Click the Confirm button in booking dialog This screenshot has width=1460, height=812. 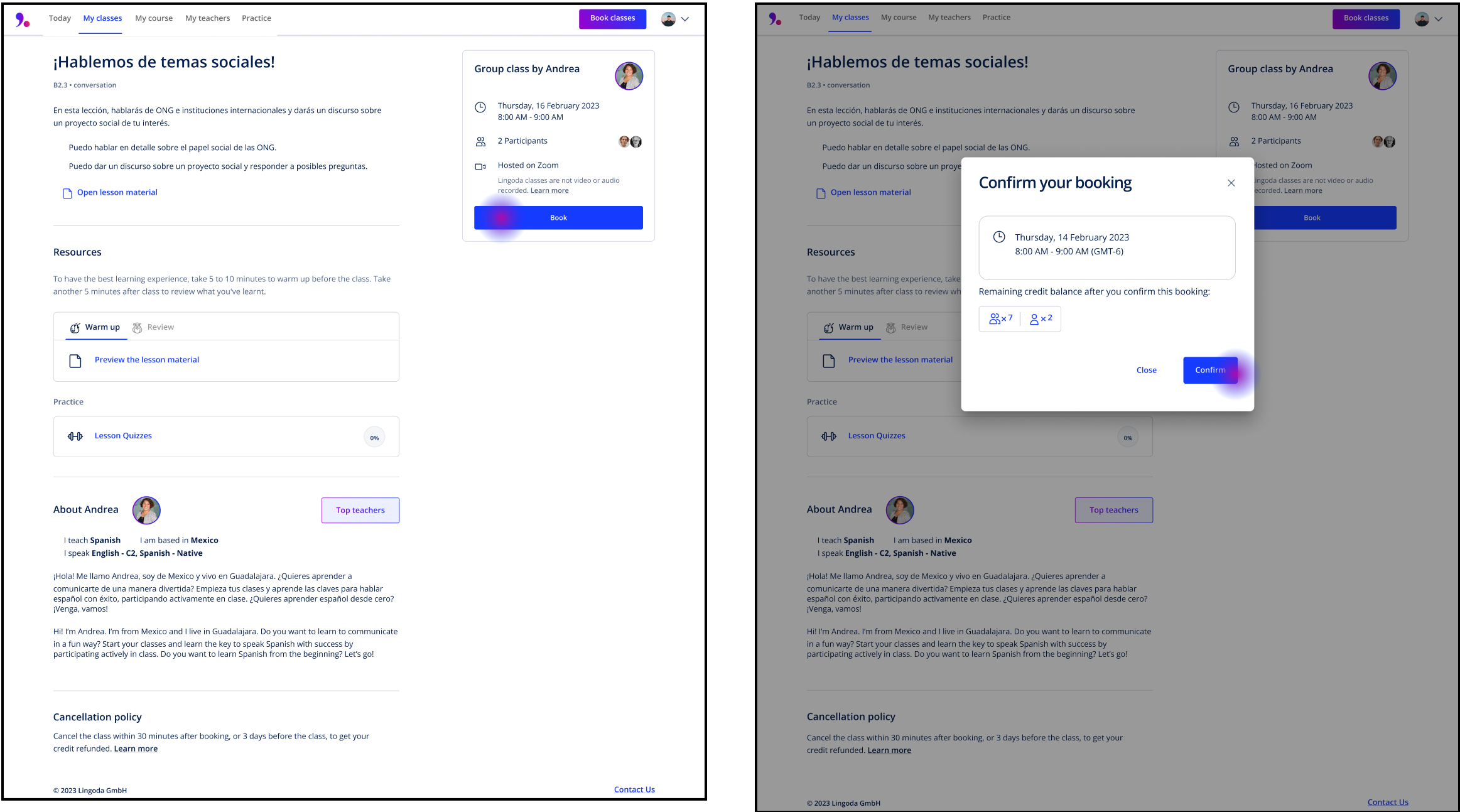1210,370
